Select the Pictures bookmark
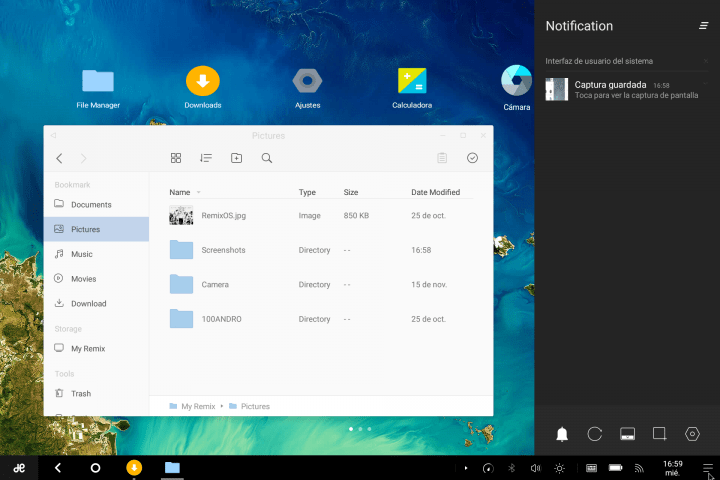The width and height of the screenshot is (720, 480). click(96, 229)
